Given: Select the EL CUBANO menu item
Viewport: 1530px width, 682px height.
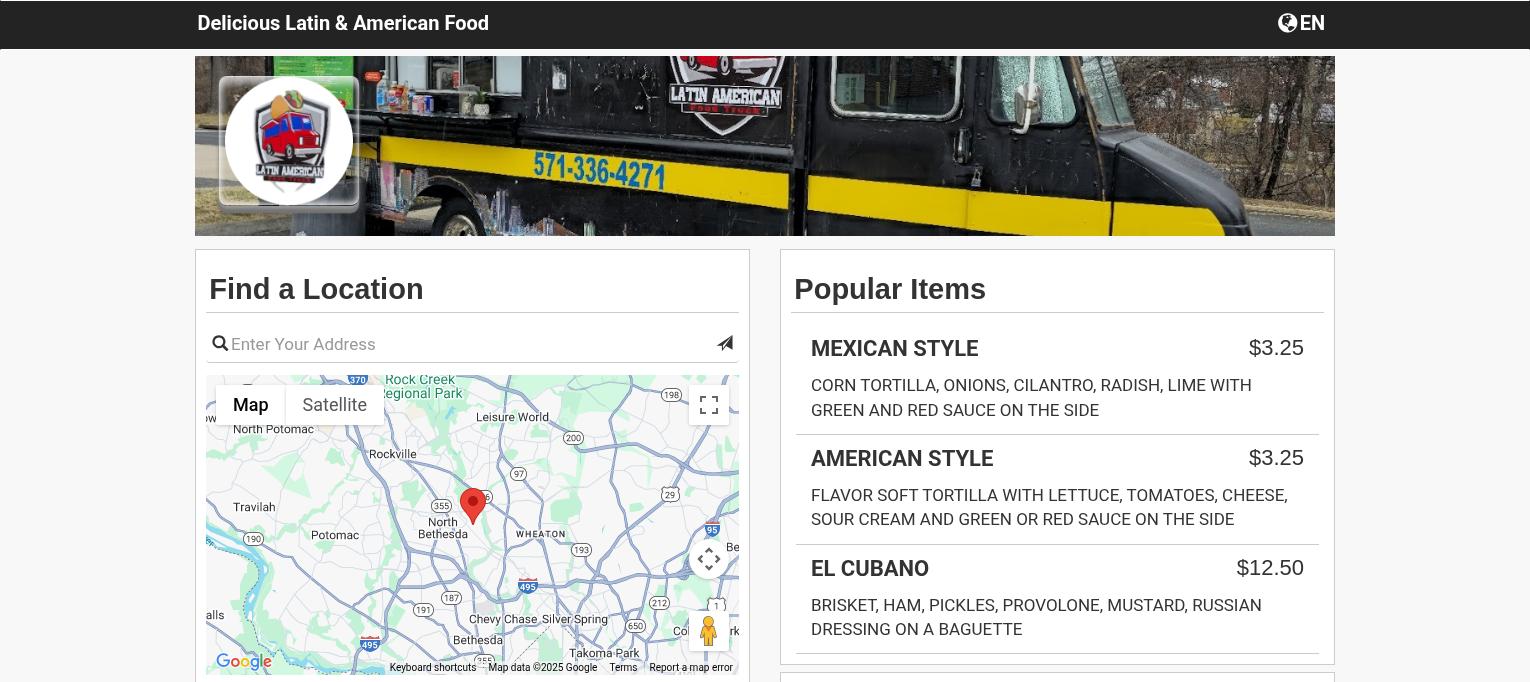Looking at the screenshot, I should (1057, 600).
